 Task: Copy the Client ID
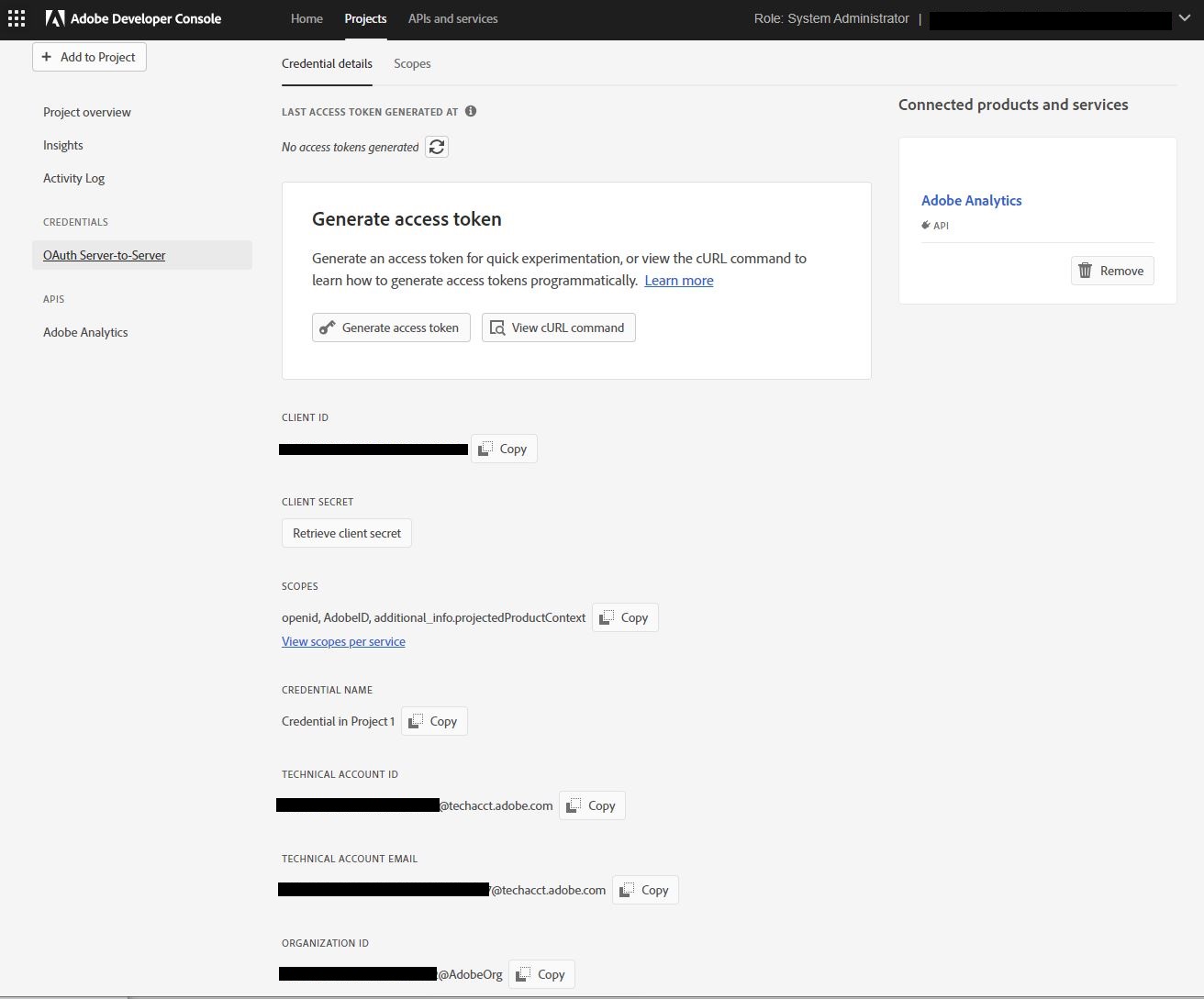point(504,449)
